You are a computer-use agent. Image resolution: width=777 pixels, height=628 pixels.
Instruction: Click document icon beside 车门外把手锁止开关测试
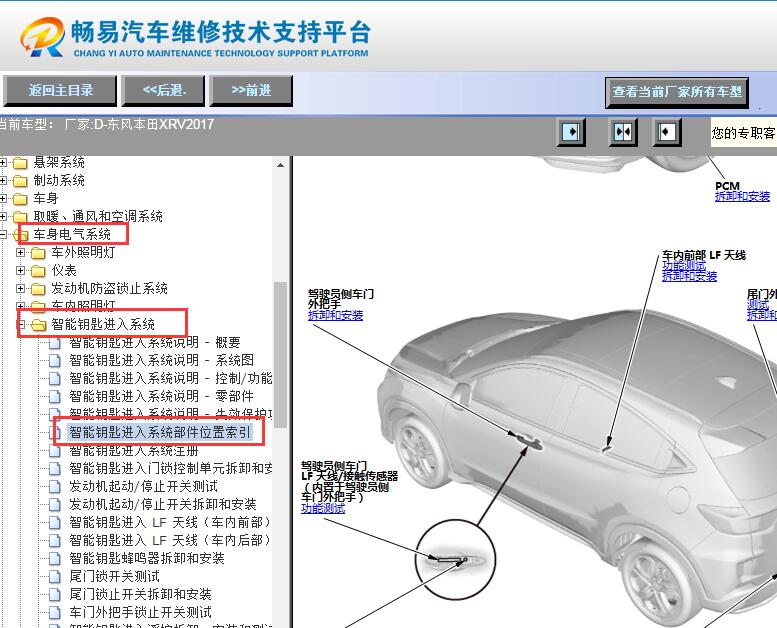tap(55, 612)
